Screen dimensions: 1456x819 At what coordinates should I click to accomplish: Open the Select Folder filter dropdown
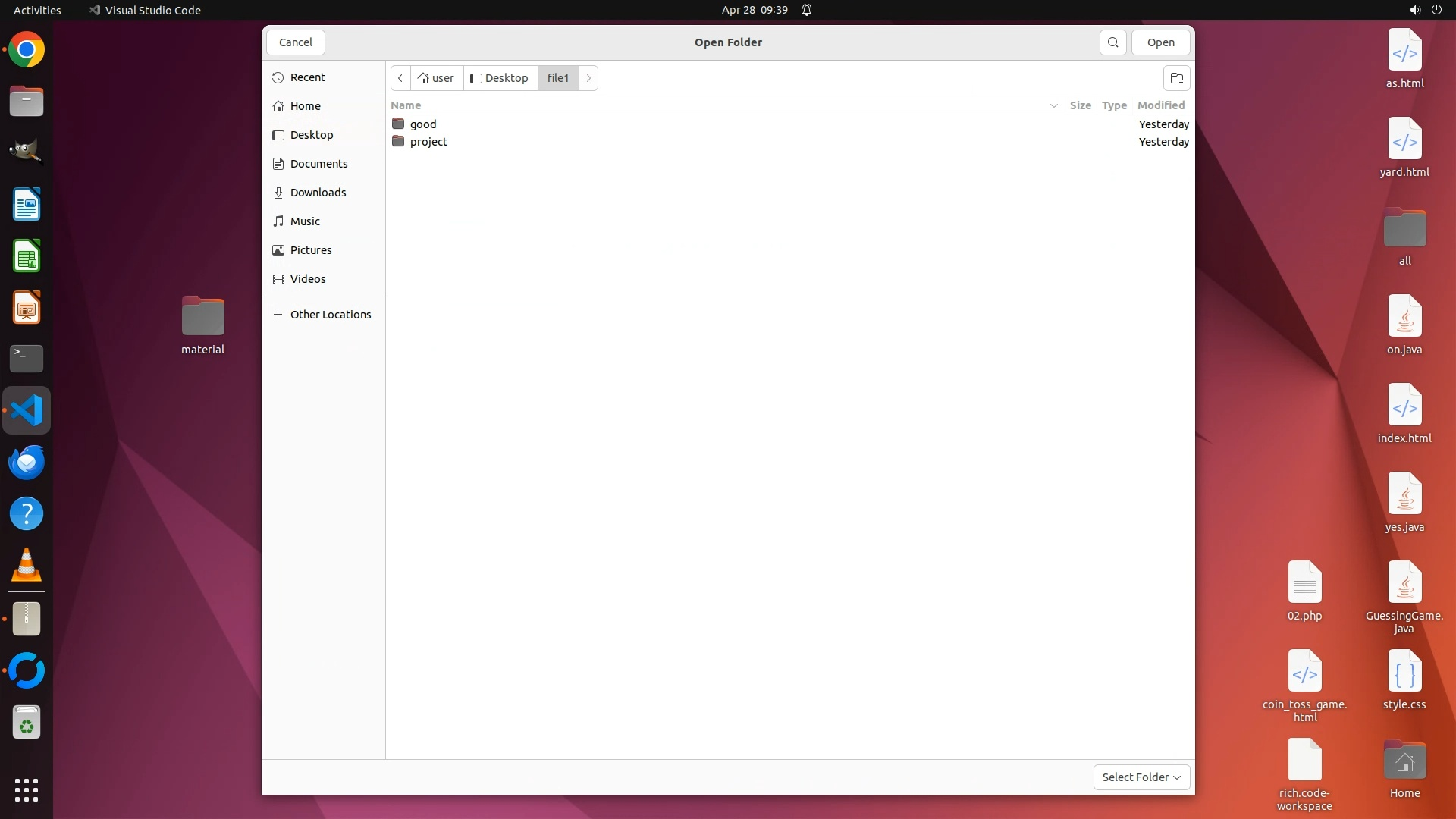pyautogui.click(x=1141, y=777)
